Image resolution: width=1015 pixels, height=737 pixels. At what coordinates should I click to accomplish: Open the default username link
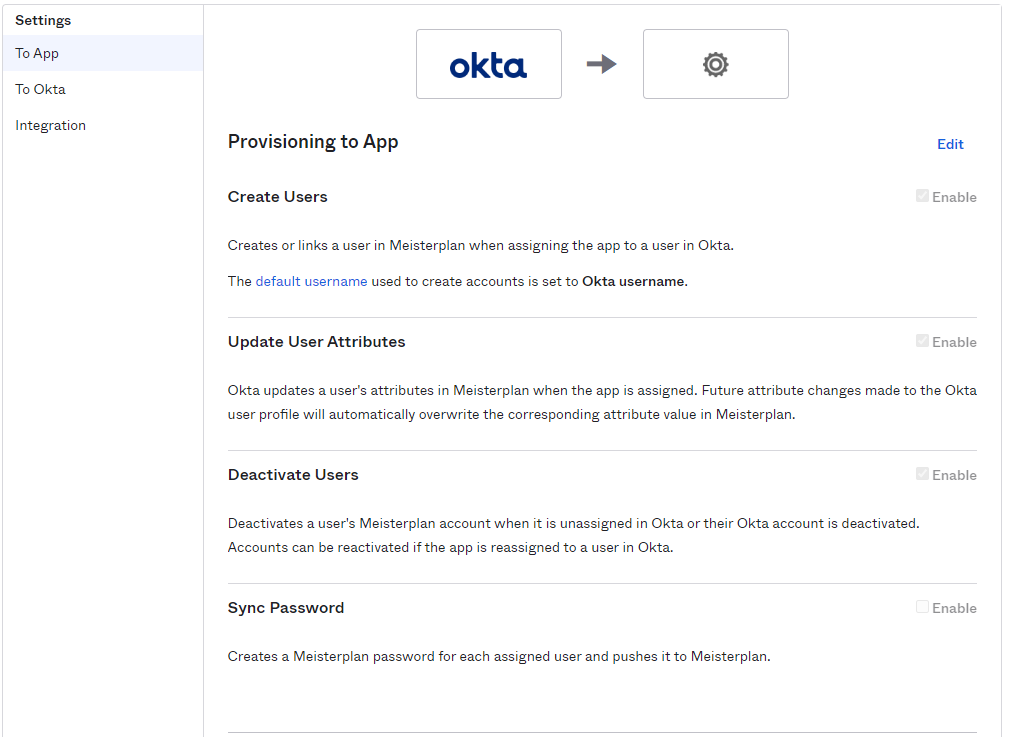pyautogui.click(x=311, y=281)
